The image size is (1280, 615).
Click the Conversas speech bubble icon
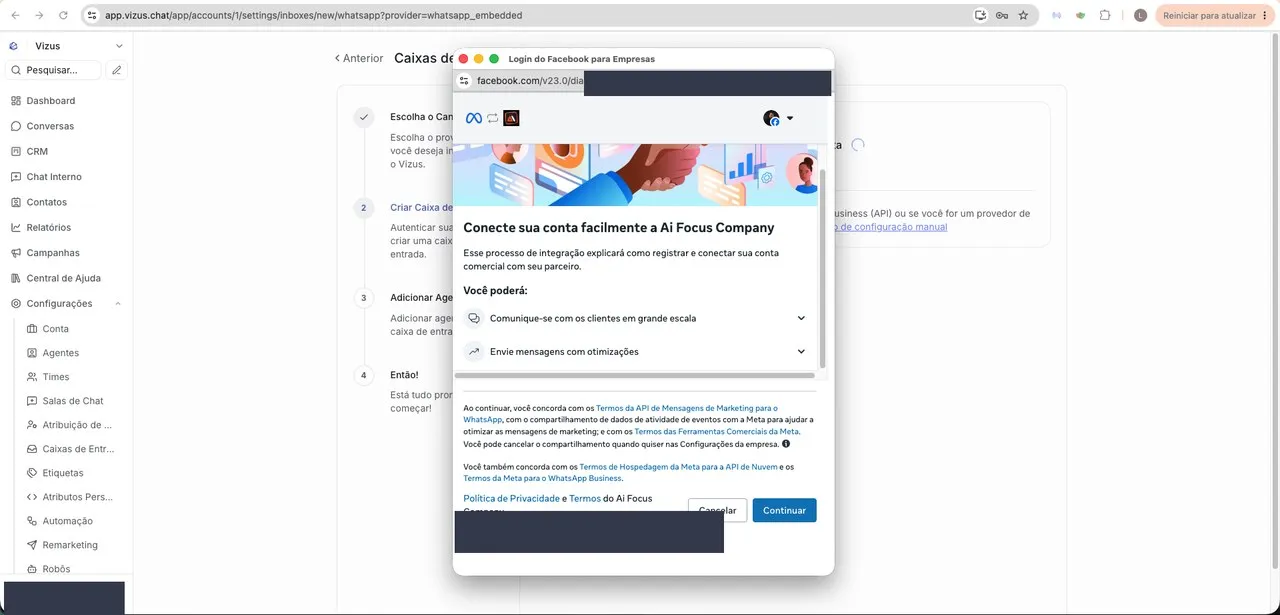tap(16, 126)
